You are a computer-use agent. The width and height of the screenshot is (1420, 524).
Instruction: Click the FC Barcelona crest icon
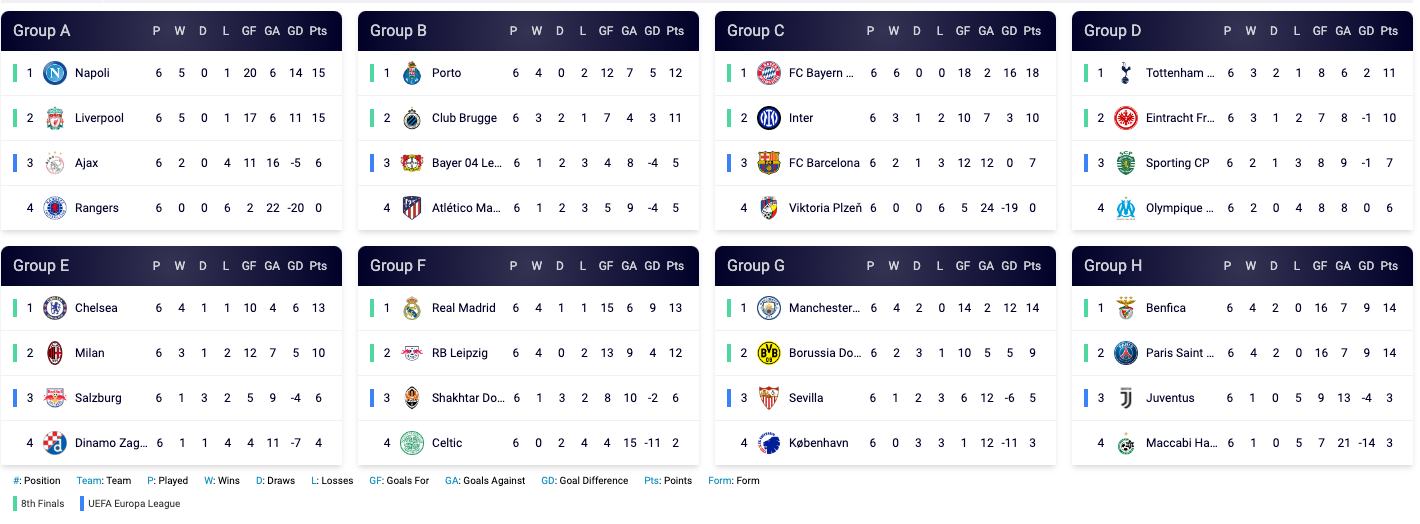pos(769,163)
